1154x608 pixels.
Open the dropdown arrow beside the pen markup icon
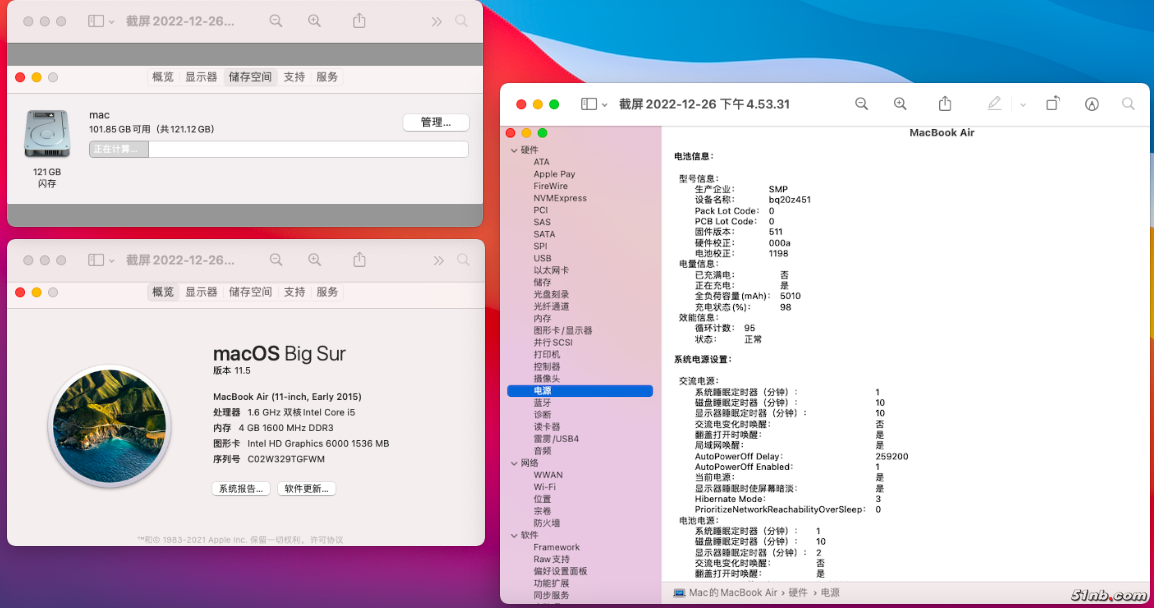pyautogui.click(x=1023, y=104)
